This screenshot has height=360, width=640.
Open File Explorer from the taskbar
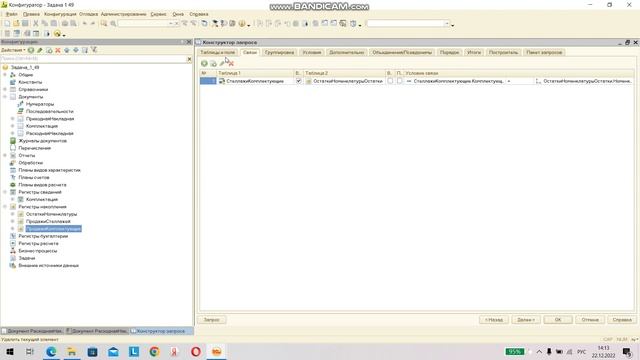tap(72, 351)
